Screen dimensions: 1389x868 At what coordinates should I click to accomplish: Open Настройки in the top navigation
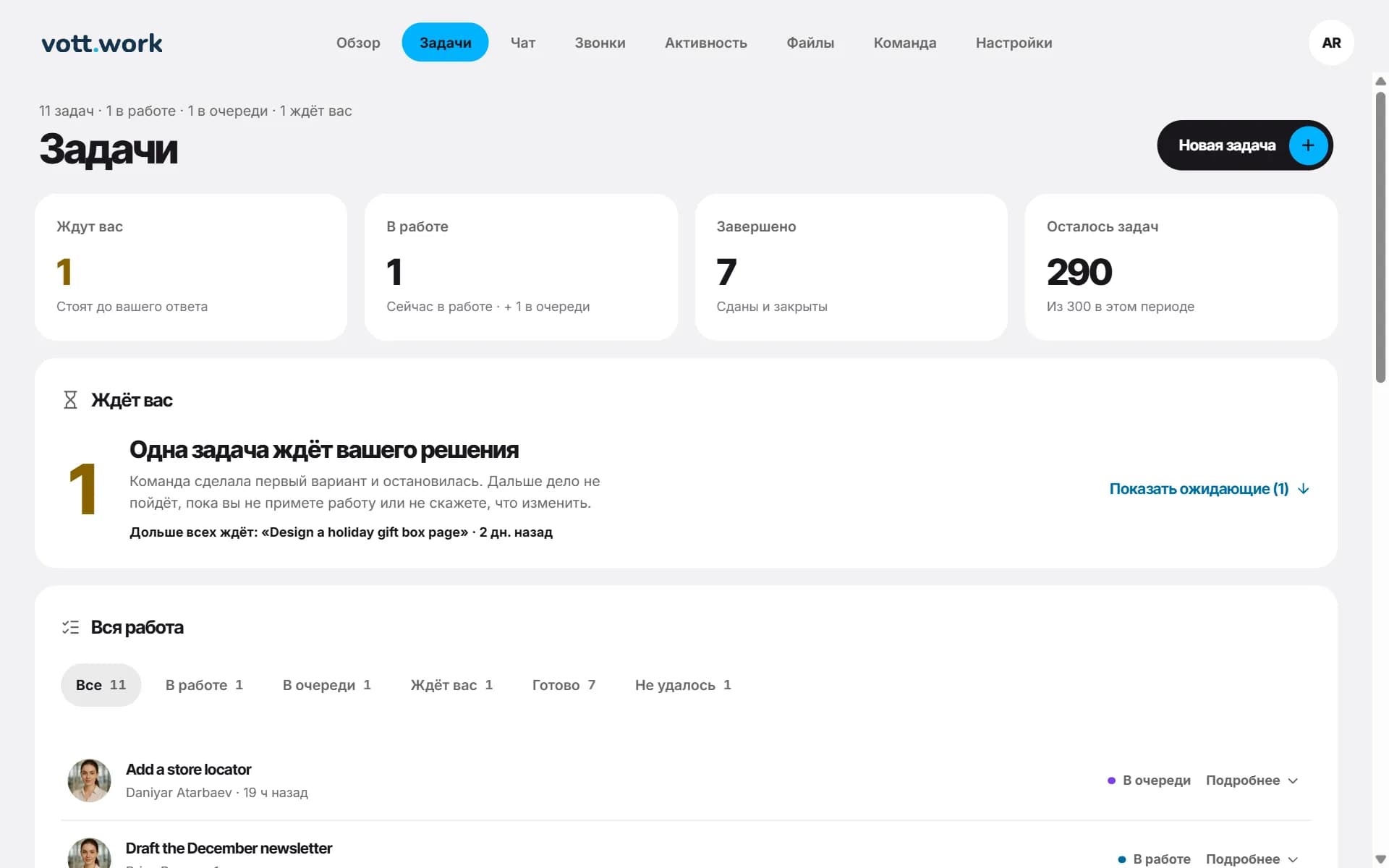(1014, 43)
